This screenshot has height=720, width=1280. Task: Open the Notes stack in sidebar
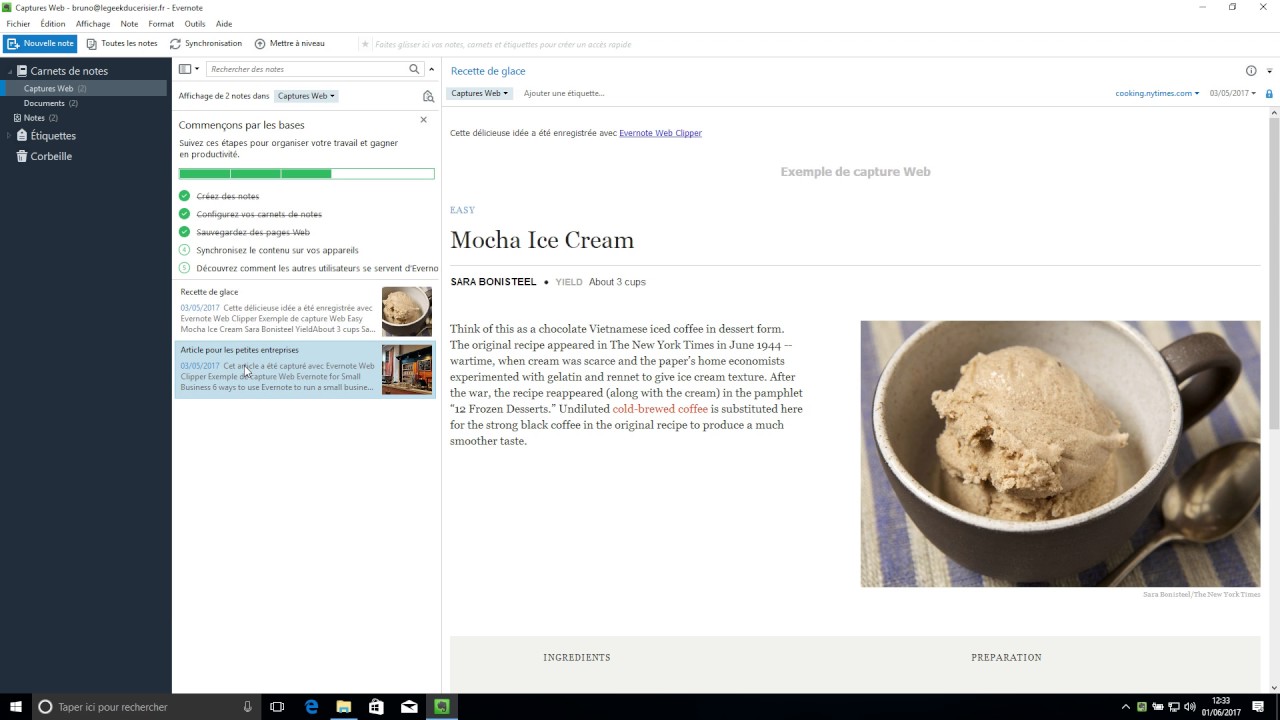tap(35, 118)
